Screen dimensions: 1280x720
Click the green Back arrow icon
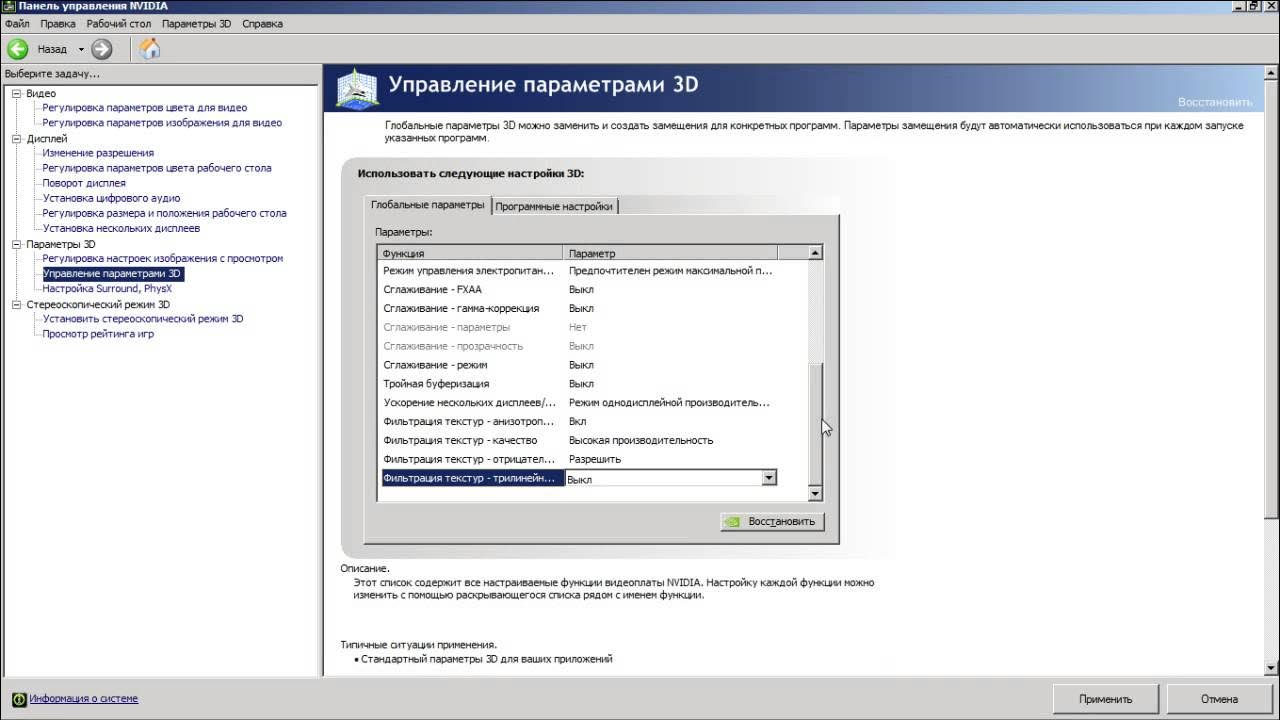point(17,48)
